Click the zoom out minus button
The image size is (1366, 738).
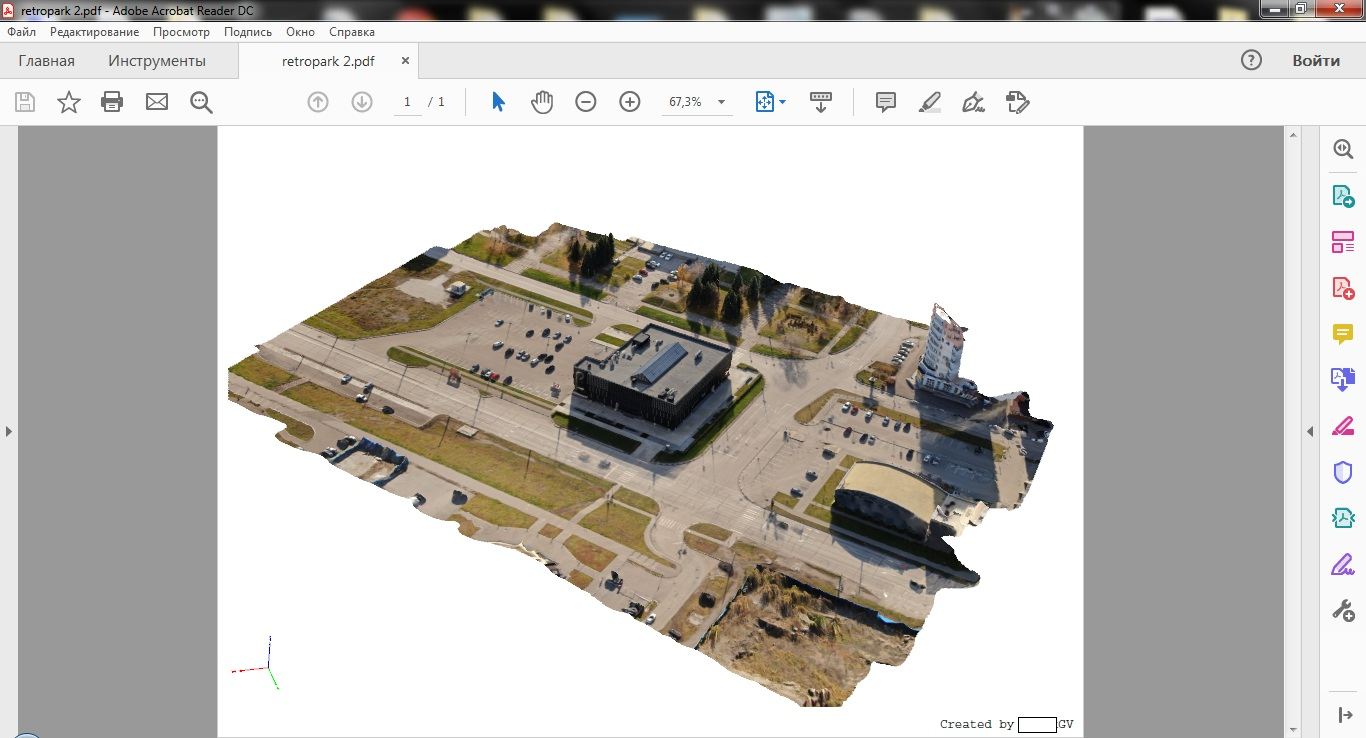point(586,102)
